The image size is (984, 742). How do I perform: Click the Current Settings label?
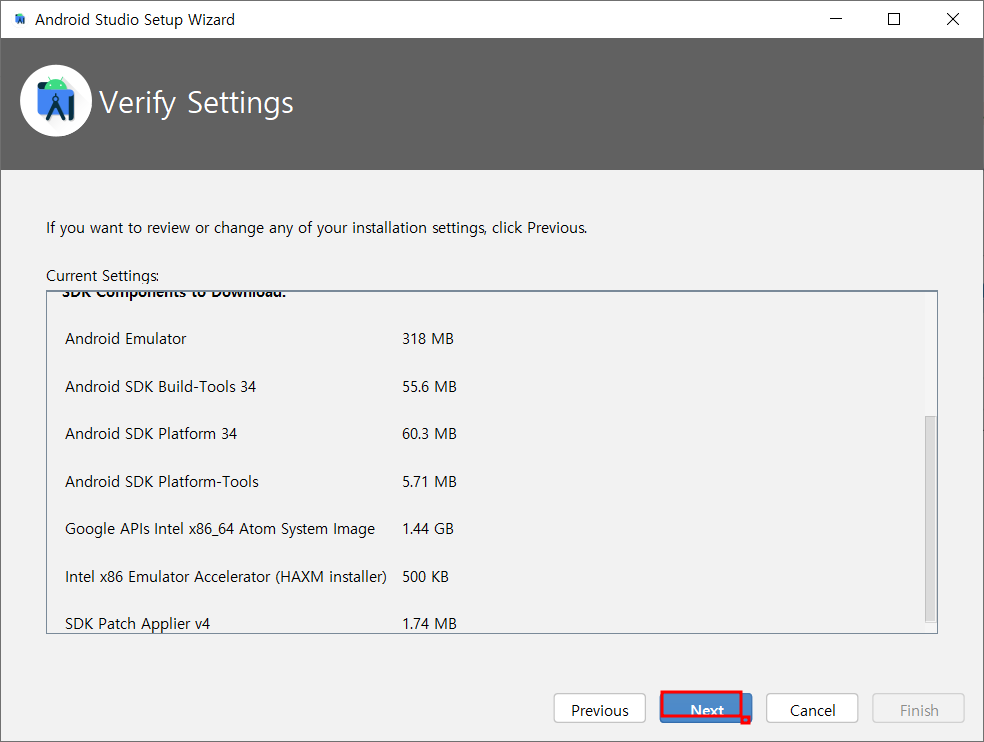coord(102,276)
